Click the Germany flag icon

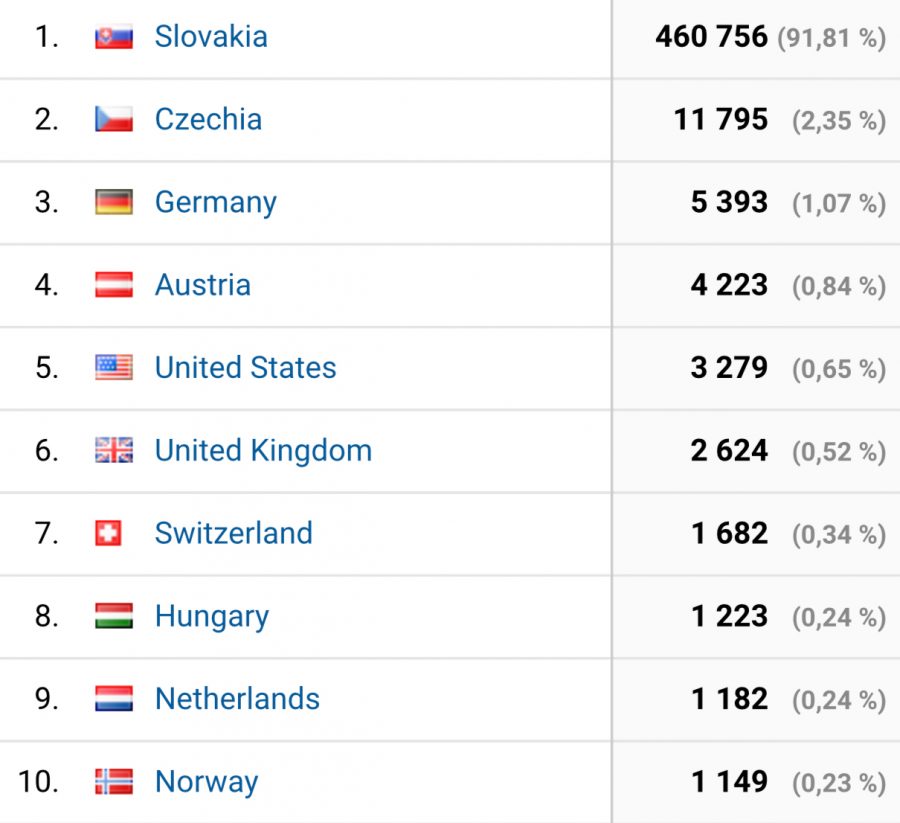[x=114, y=203]
